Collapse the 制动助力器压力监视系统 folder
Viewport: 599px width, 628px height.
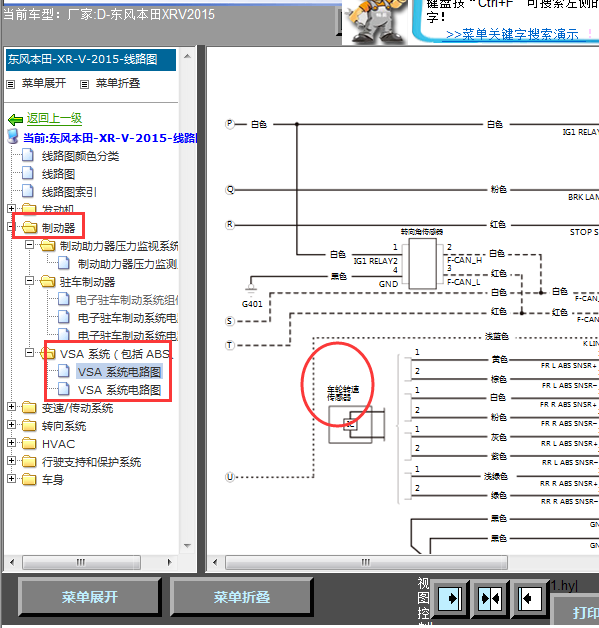pyautogui.click(x=29, y=244)
